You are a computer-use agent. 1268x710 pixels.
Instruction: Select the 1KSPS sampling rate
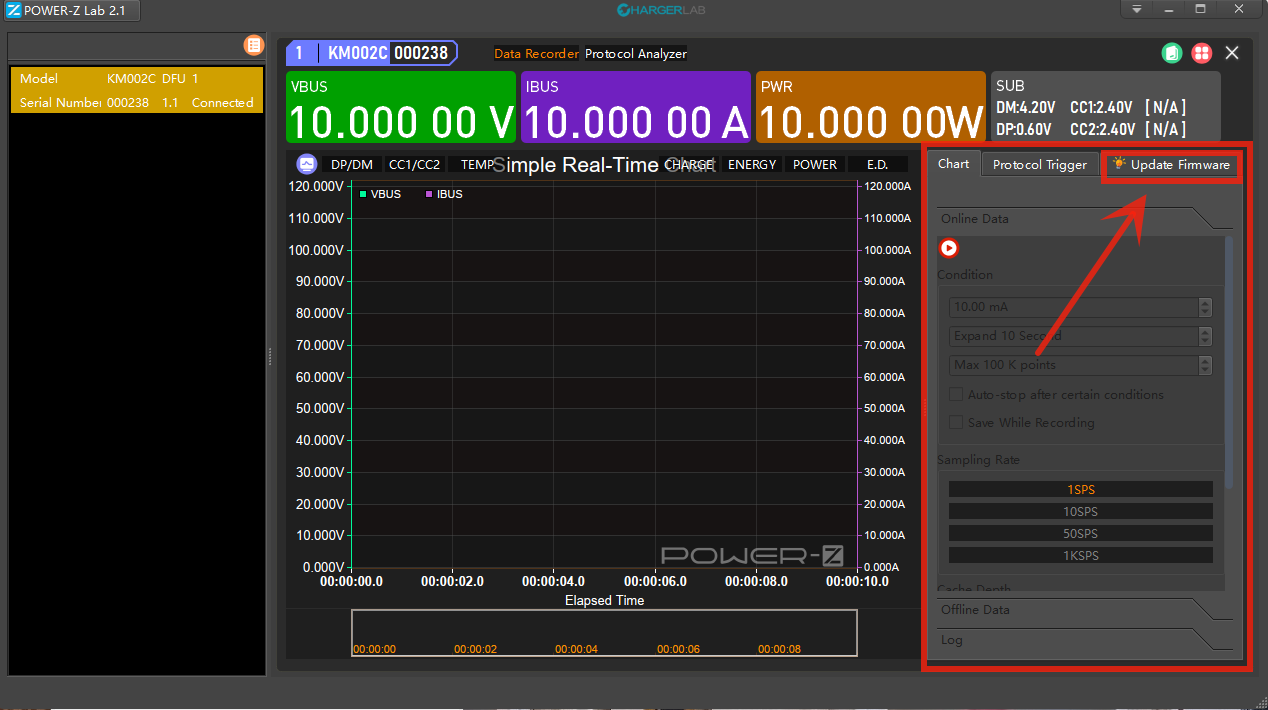click(x=1080, y=555)
